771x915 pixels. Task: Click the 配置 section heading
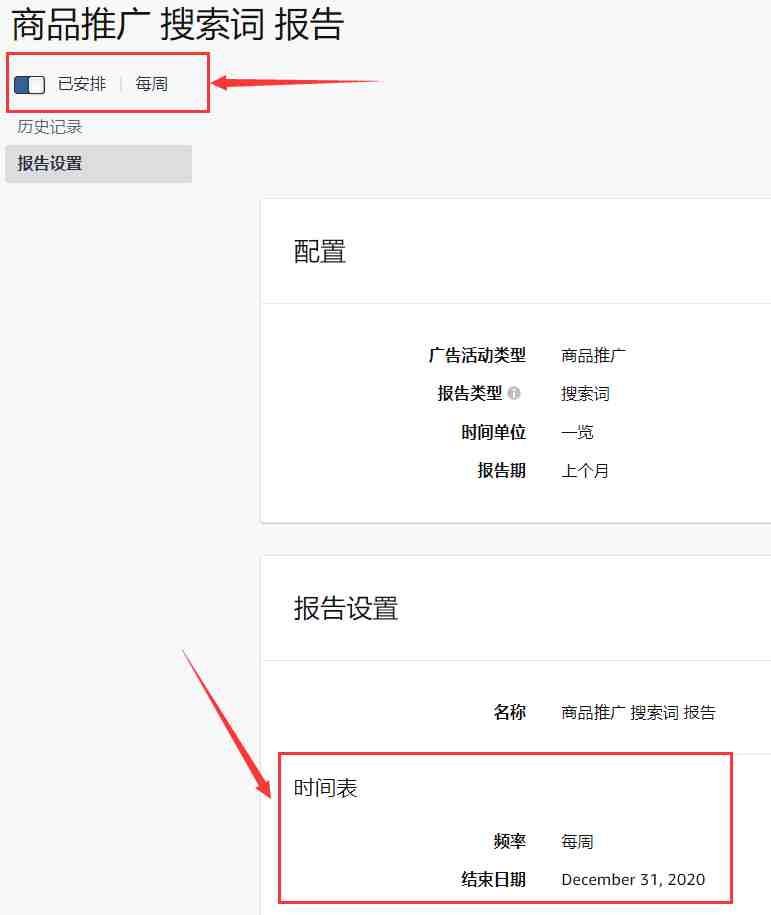tap(320, 252)
